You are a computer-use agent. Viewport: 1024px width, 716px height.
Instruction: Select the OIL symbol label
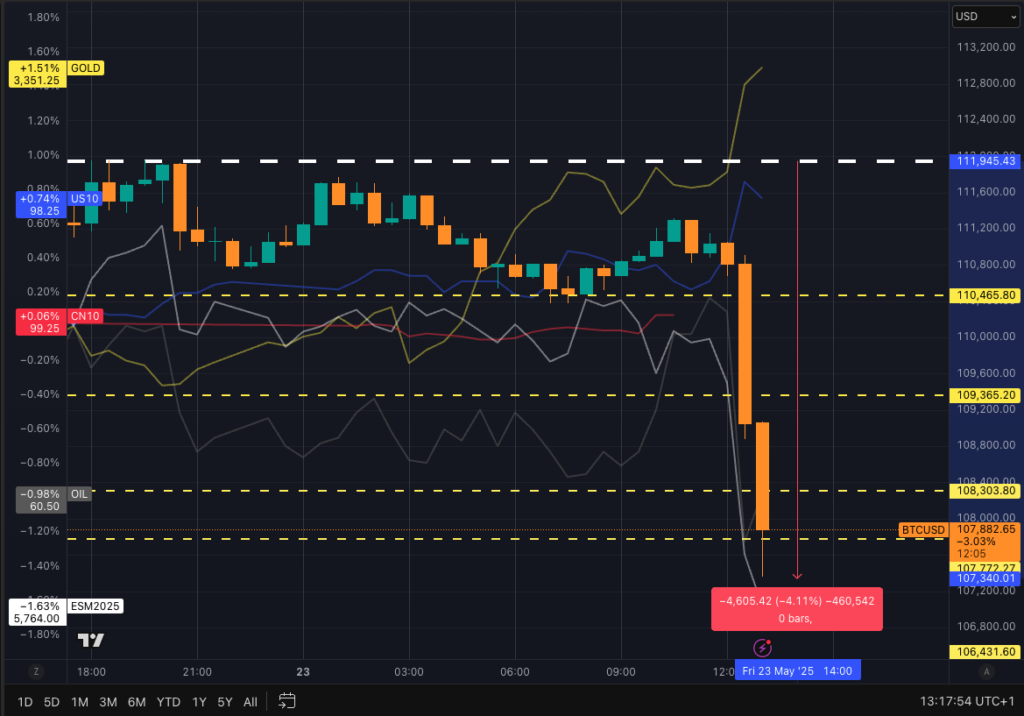tap(78, 493)
